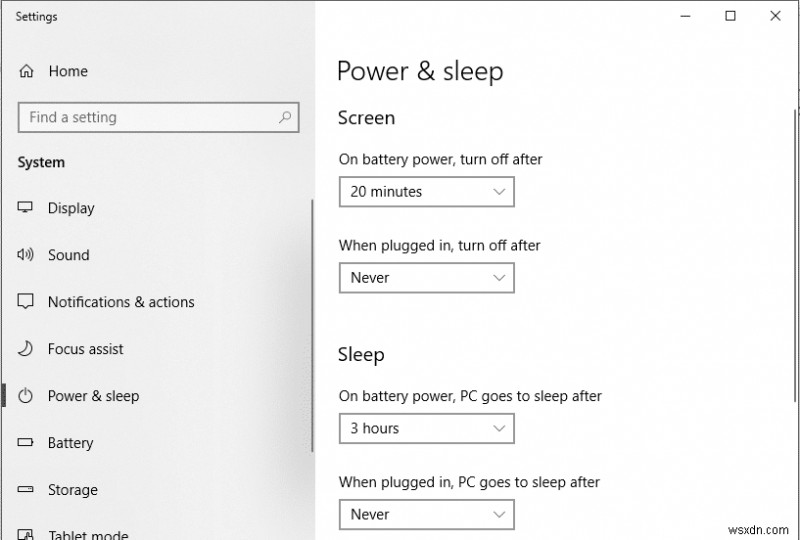Viewport: 800px width, 540px height.
Task: Click the Sound speaker icon
Action: point(26,255)
